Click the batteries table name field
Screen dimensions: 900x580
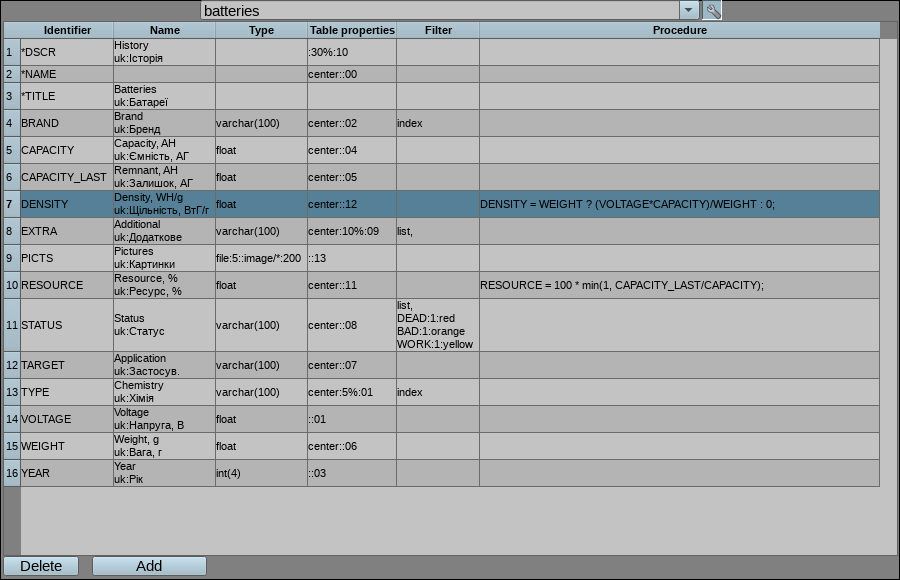tap(440, 11)
